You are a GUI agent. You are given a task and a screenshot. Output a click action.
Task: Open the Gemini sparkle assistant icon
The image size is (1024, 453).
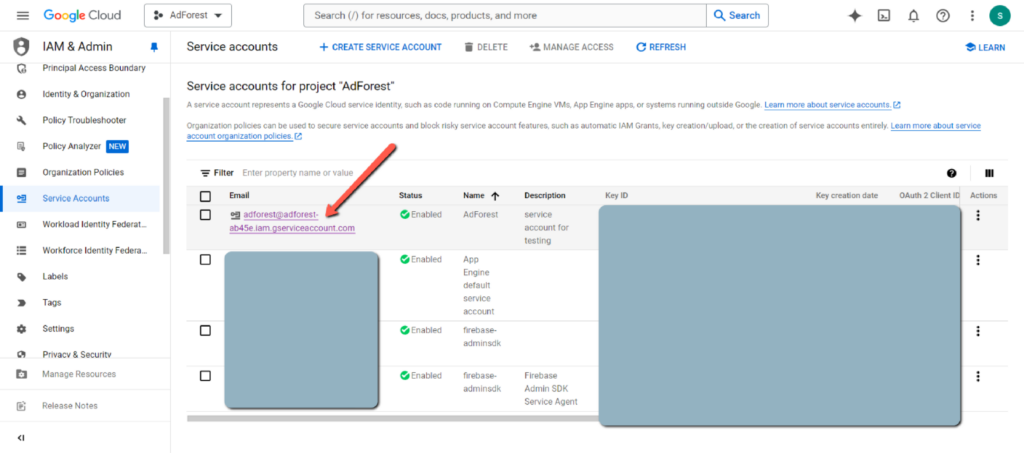pos(854,16)
